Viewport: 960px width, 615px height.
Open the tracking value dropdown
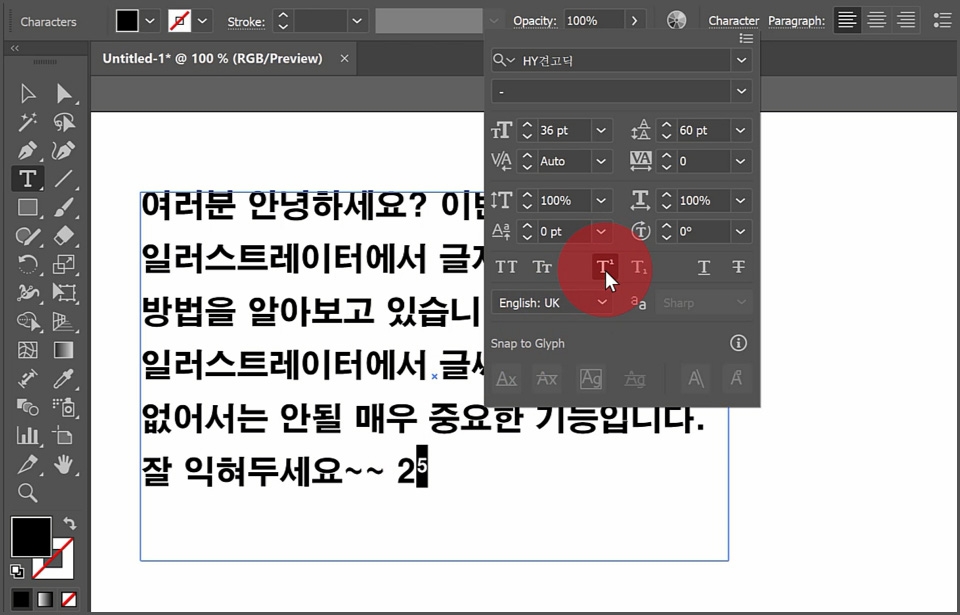(x=740, y=162)
